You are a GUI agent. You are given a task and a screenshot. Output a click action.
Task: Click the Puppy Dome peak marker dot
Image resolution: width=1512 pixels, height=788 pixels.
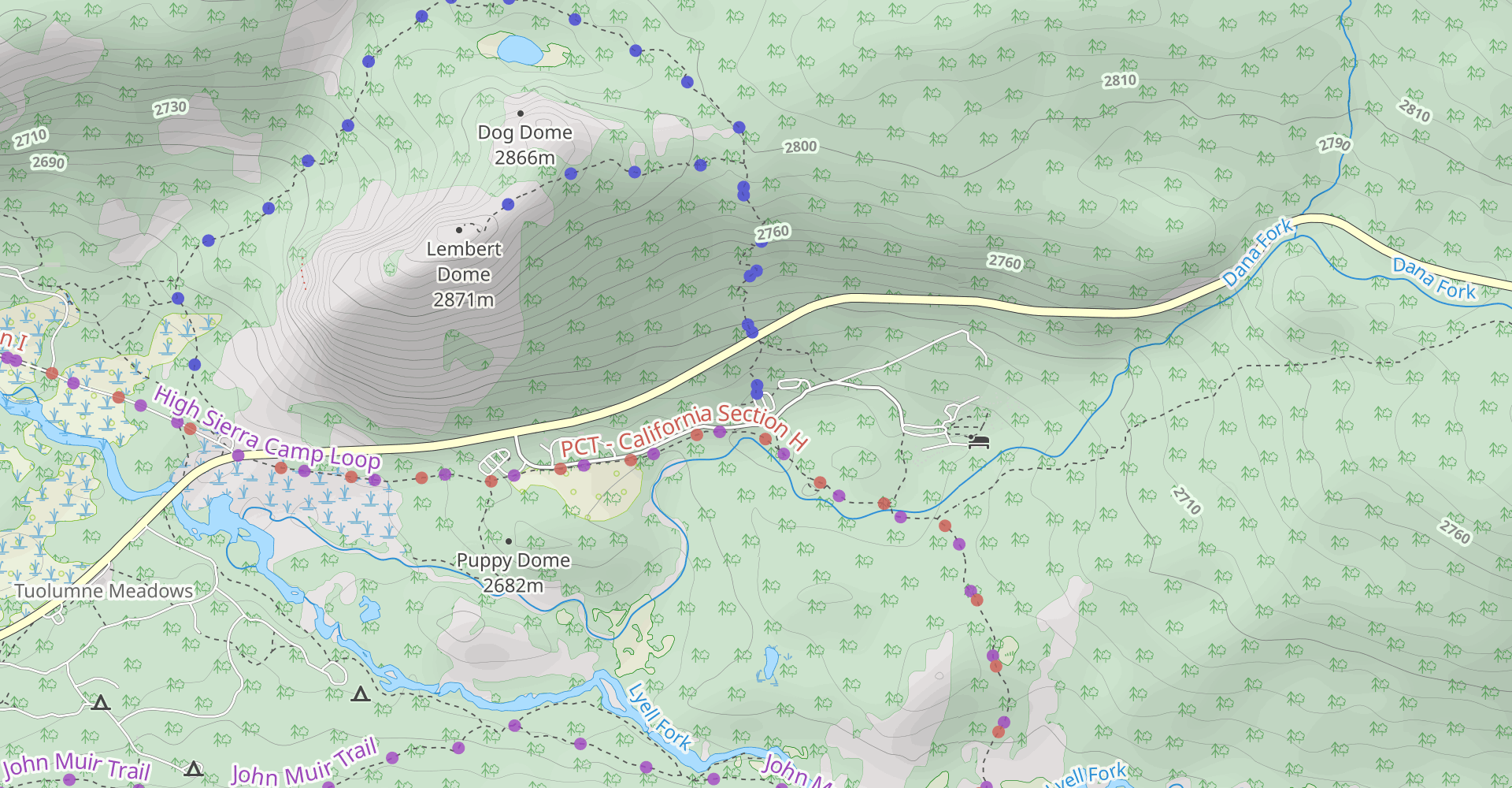(x=509, y=541)
